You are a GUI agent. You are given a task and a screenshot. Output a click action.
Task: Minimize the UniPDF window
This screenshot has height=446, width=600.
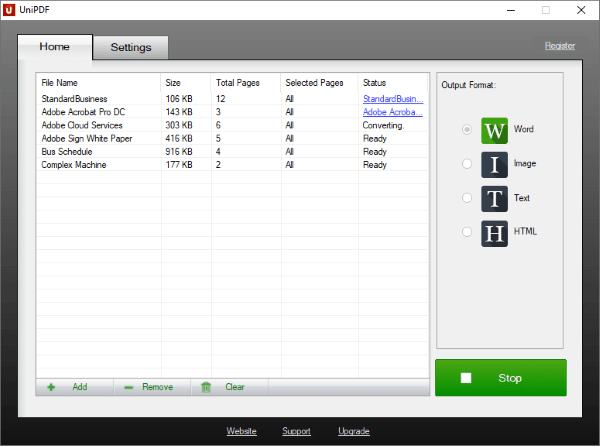click(x=511, y=10)
